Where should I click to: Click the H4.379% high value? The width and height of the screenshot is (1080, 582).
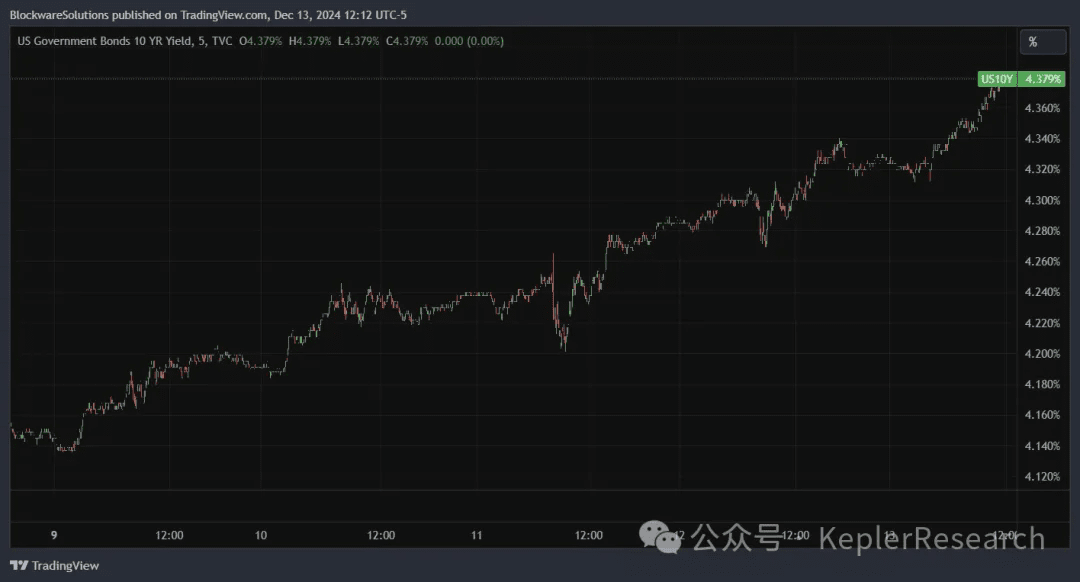tap(310, 41)
